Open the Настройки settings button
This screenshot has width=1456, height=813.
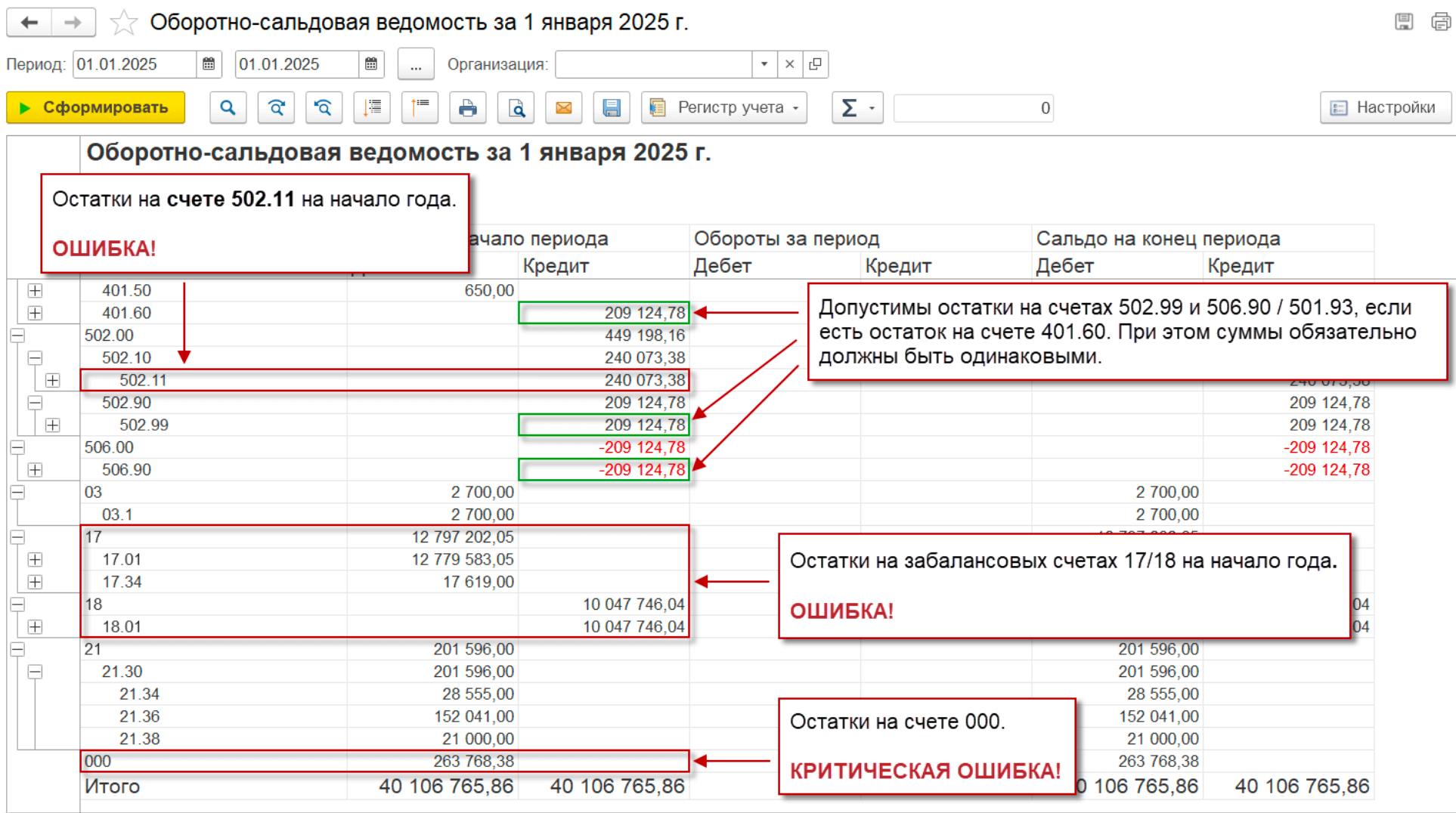coord(1385,108)
